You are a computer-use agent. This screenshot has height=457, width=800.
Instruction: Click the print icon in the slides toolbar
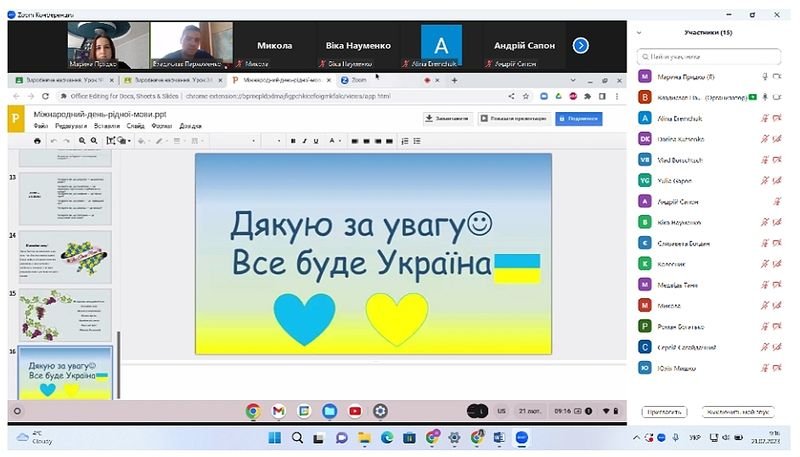(37, 141)
